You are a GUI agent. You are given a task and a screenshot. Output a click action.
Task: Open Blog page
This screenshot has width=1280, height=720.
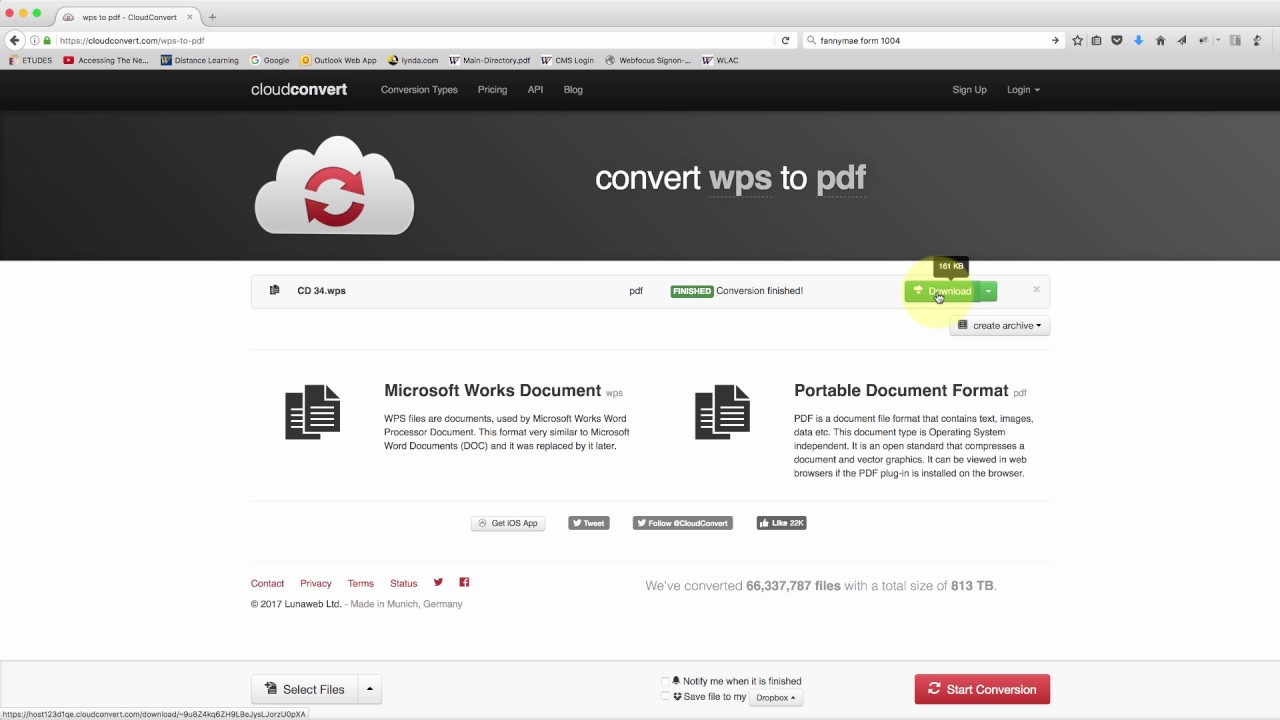(573, 89)
